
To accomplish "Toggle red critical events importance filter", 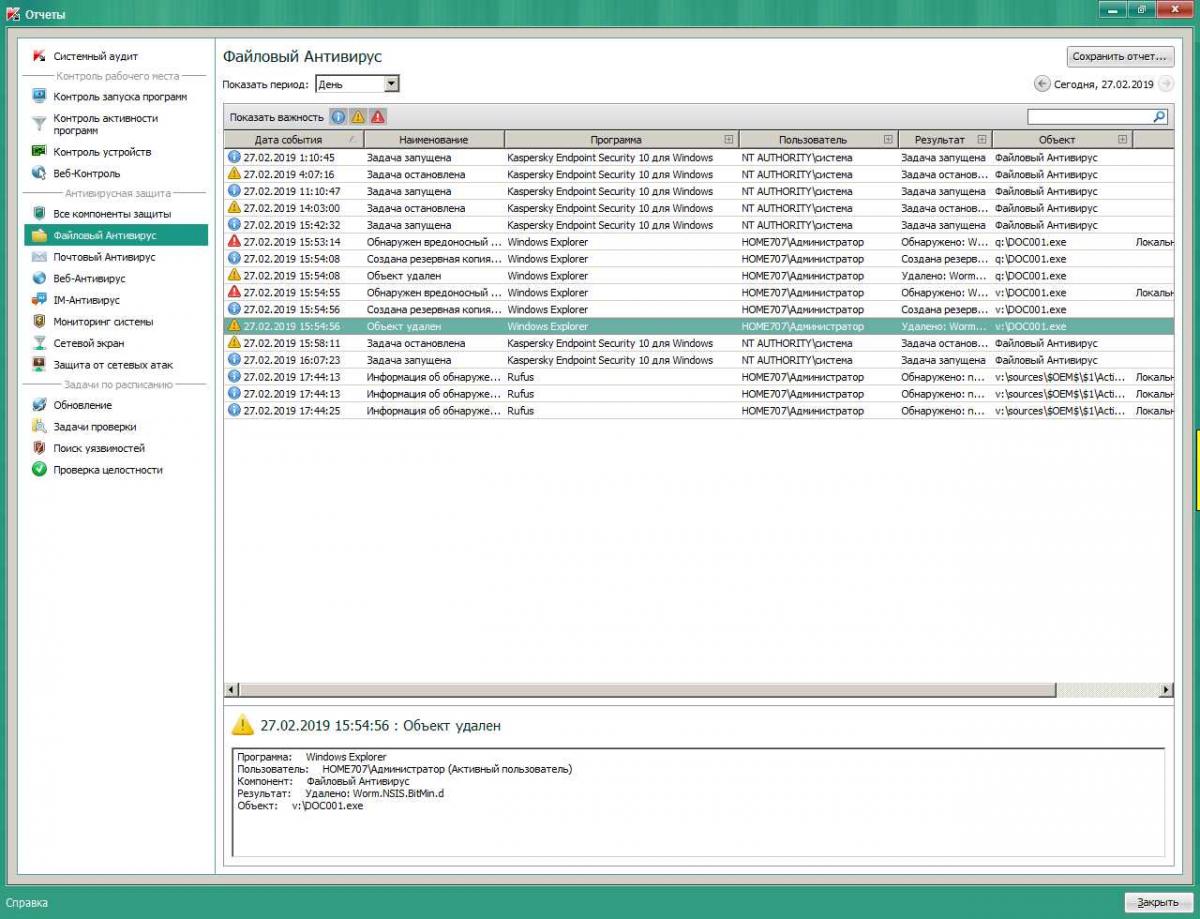I will 377,117.
